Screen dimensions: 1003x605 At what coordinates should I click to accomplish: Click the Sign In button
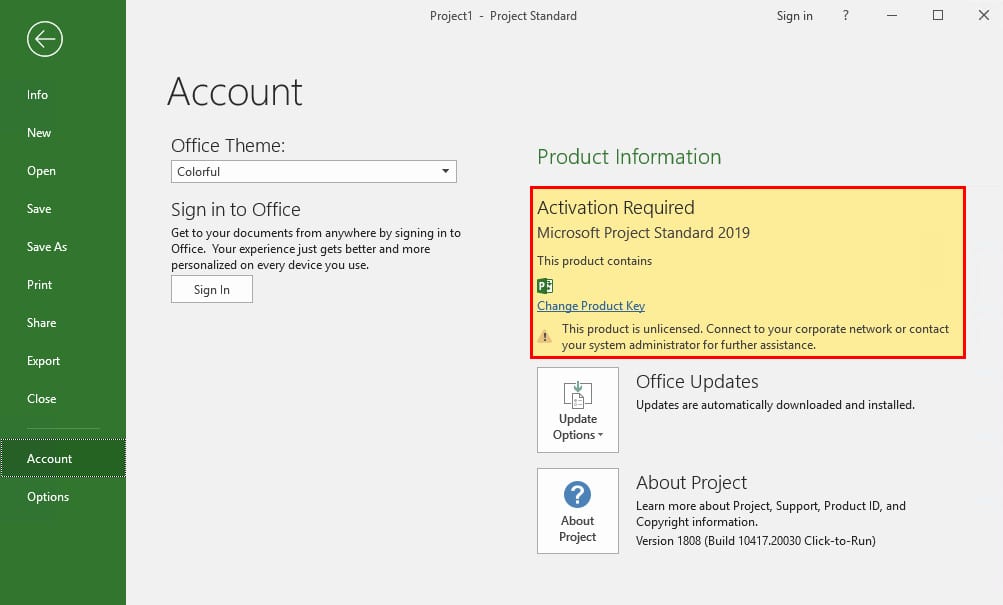click(212, 289)
